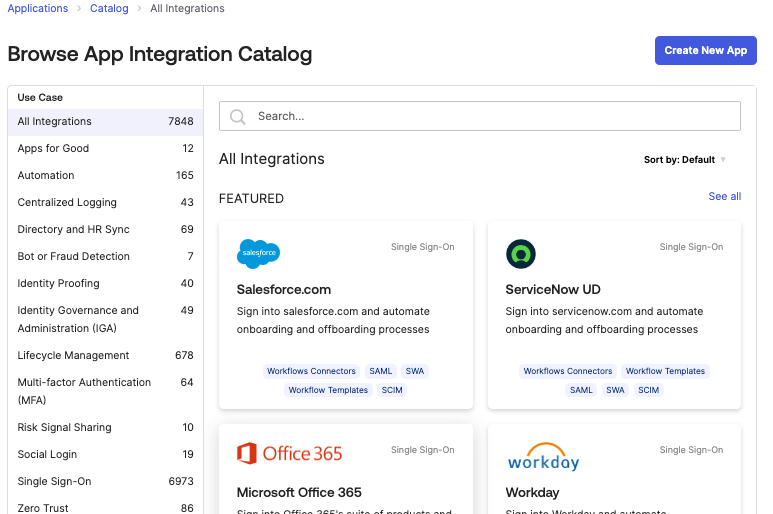The image size is (773, 514).
Task: Click ServiceNow card's SWA tag
Action: pyautogui.click(x=615, y=390)
